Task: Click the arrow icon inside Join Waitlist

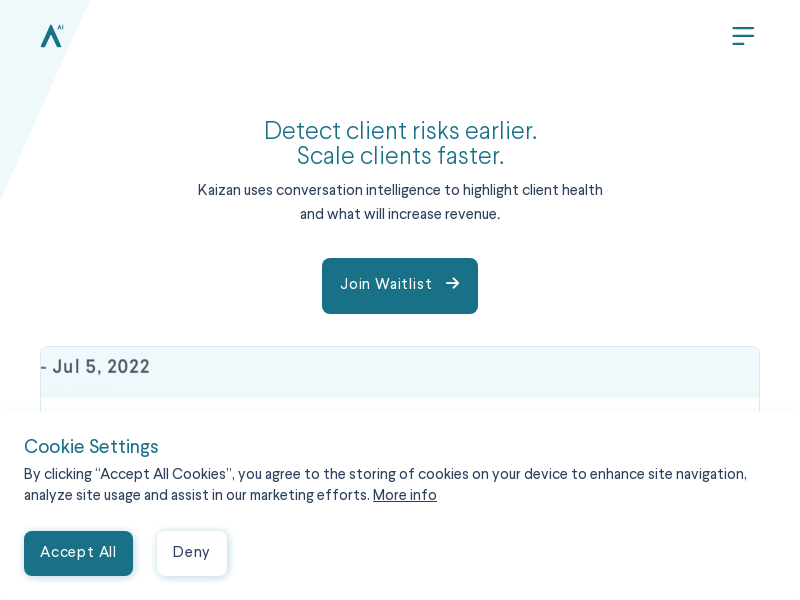Action: pos(453,283)
